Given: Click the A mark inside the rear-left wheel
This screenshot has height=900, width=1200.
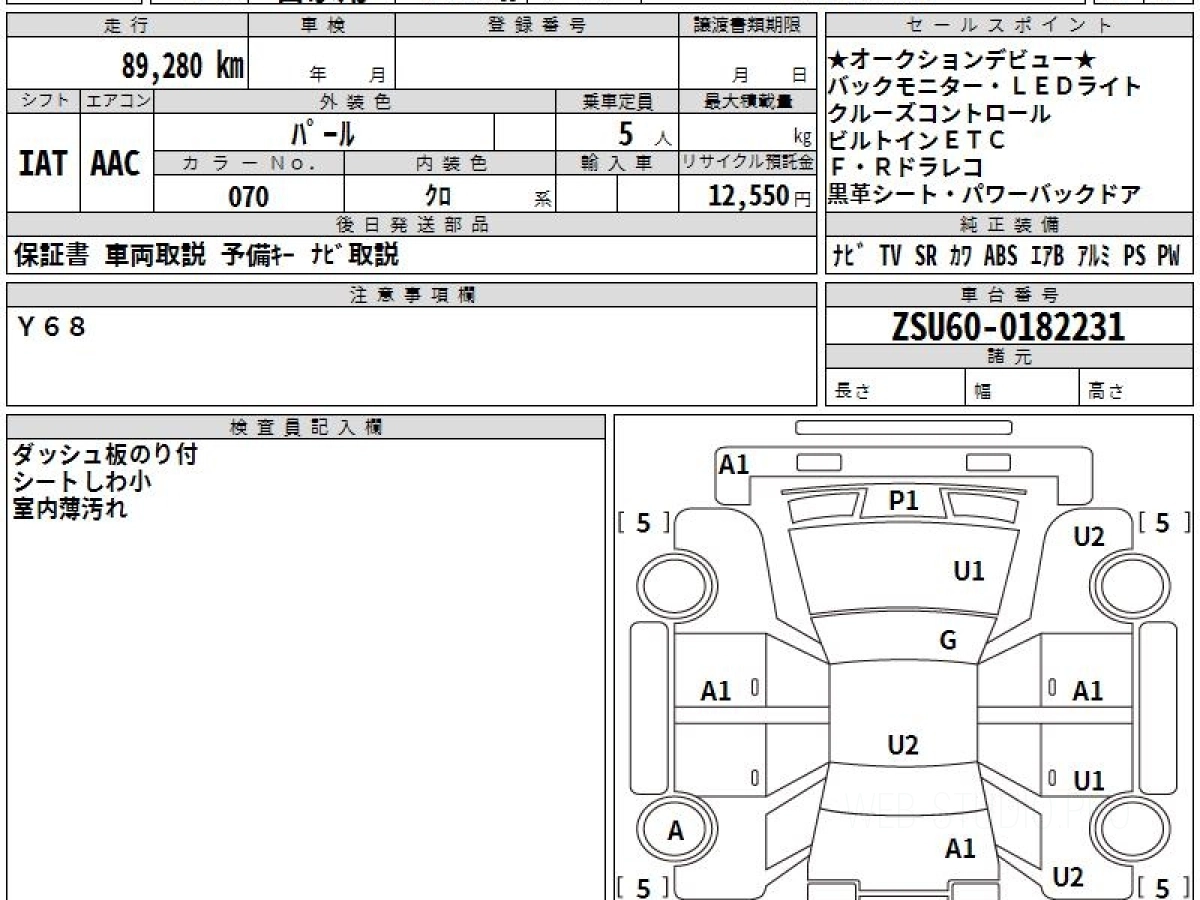Looking at the screenshot, I should [676, 831].
